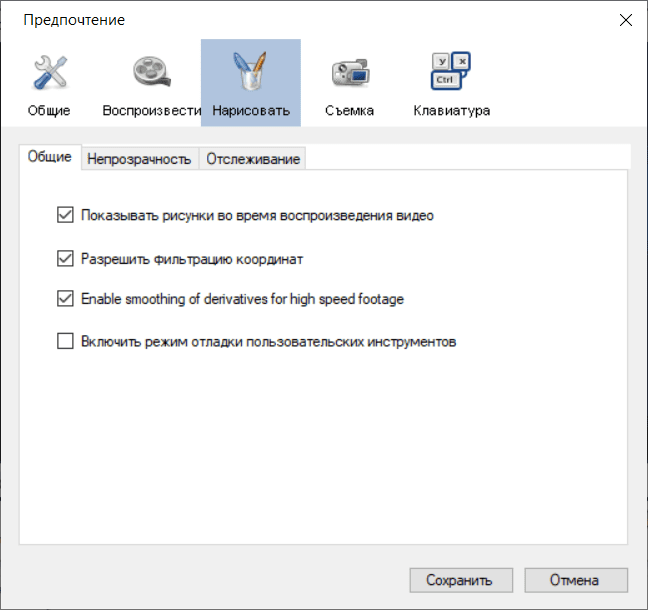Open the Общие wrench-and-screwdriver icon section

pos(49,73)
